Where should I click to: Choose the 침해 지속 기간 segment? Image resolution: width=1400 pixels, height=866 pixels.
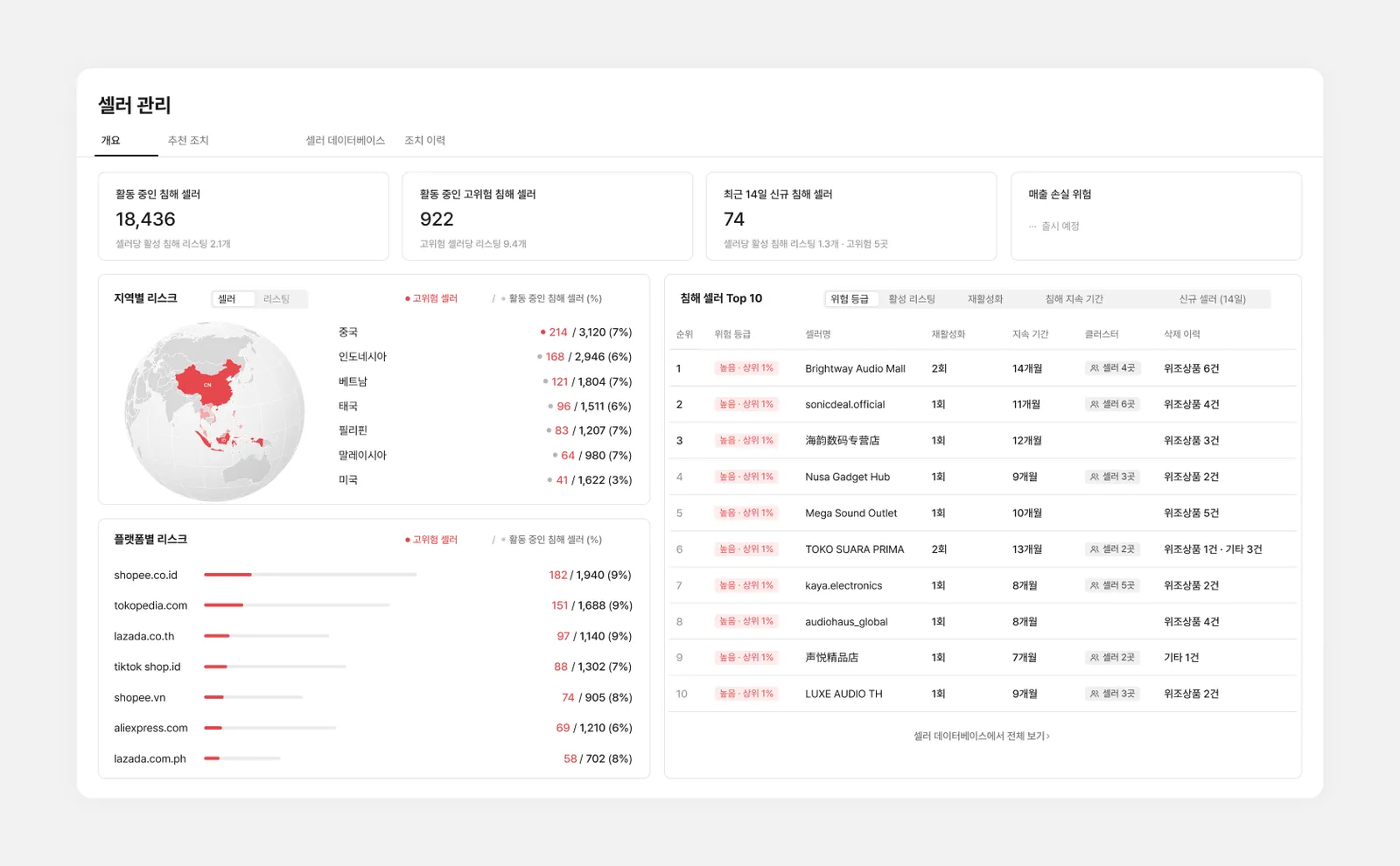click(x=1074, y=299)
